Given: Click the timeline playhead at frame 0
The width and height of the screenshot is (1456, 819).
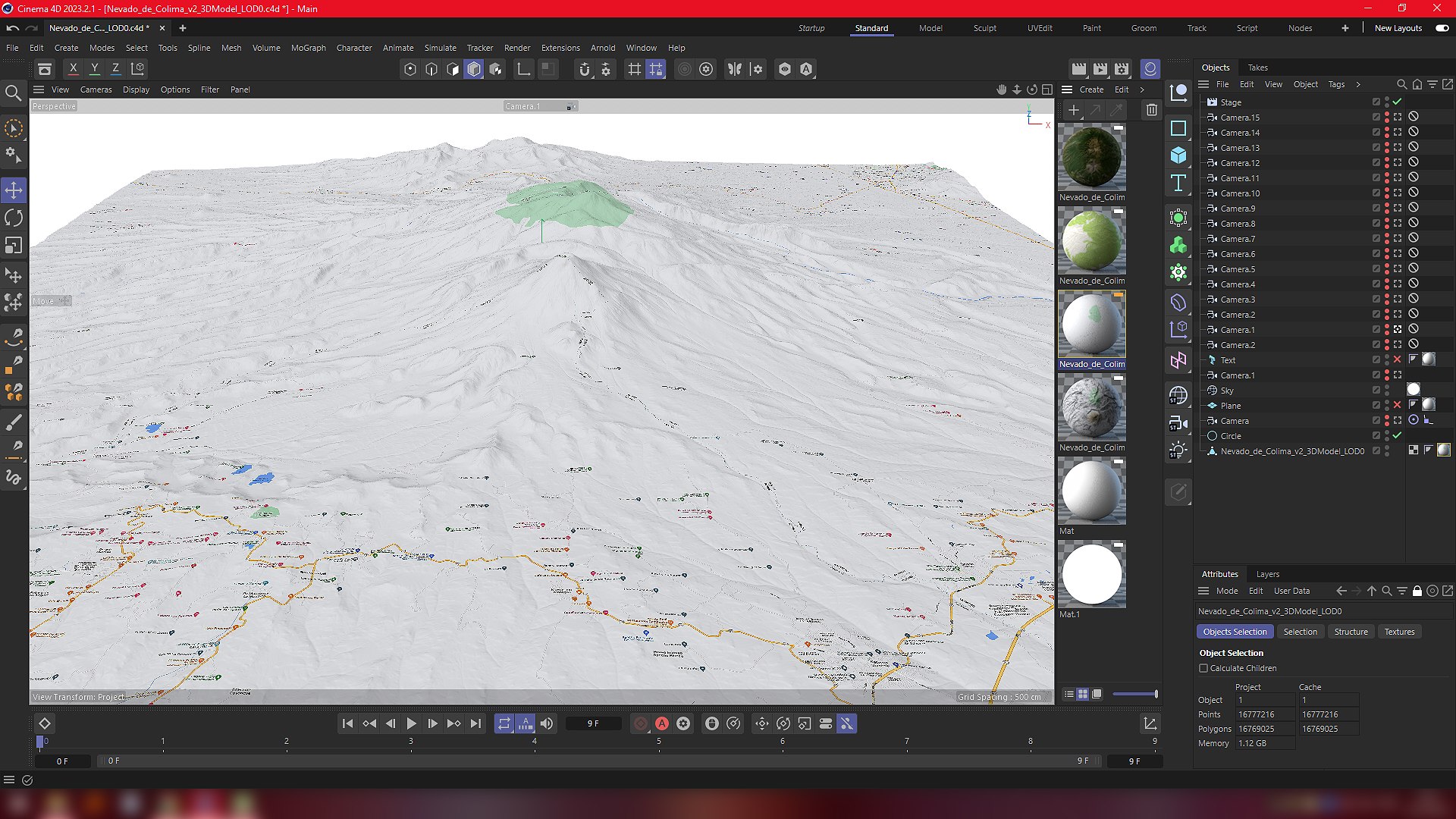Looking at the screenshot, I should [x=40, y=742].
